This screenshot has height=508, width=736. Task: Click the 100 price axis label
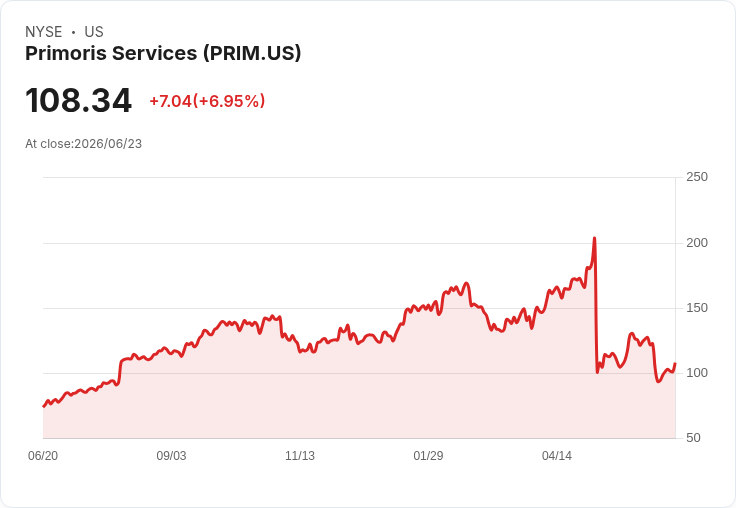pyautogui.click(x=697, y=373)
